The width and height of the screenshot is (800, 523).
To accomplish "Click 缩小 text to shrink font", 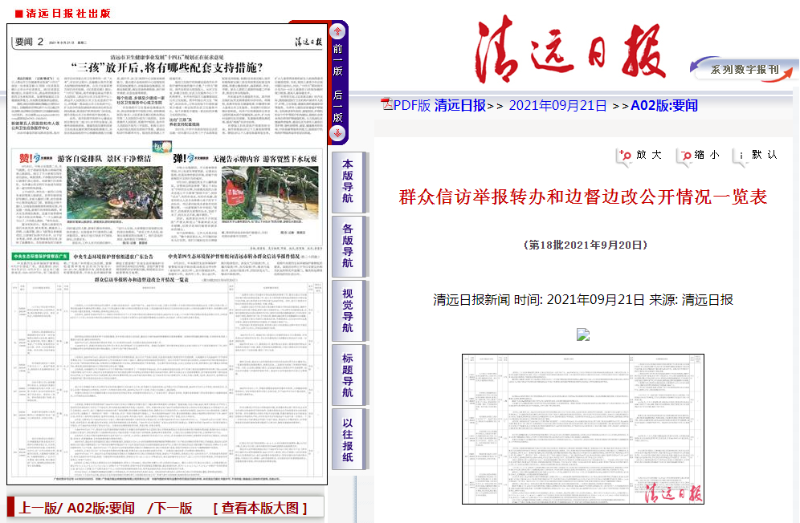I will (x=707, y=155).
